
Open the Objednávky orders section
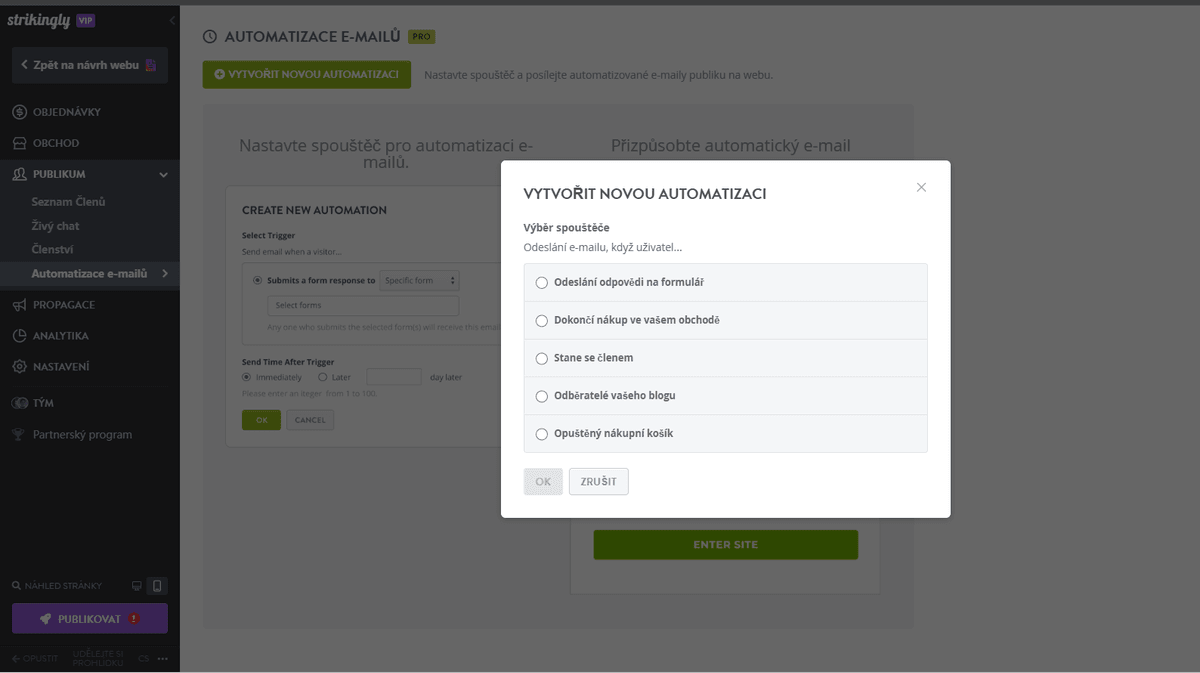tap(18, 111)
